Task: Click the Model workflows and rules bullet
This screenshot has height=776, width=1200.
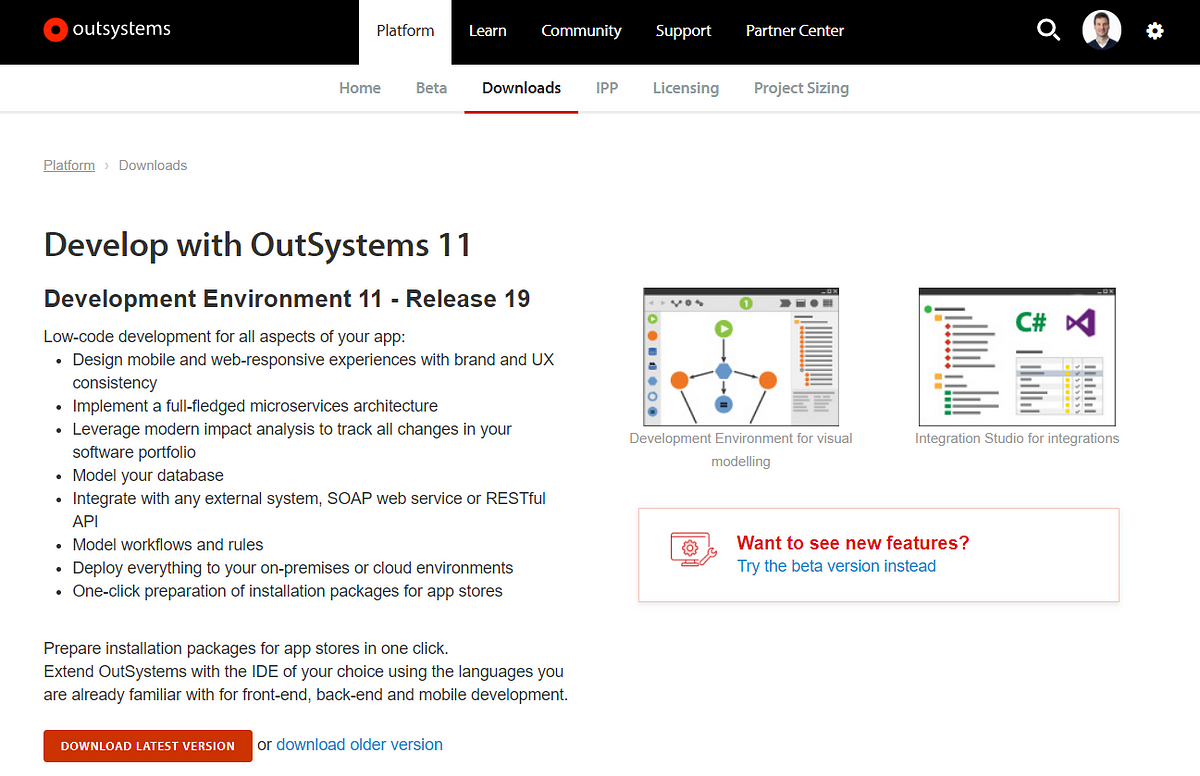Action: tap(168, 545)
